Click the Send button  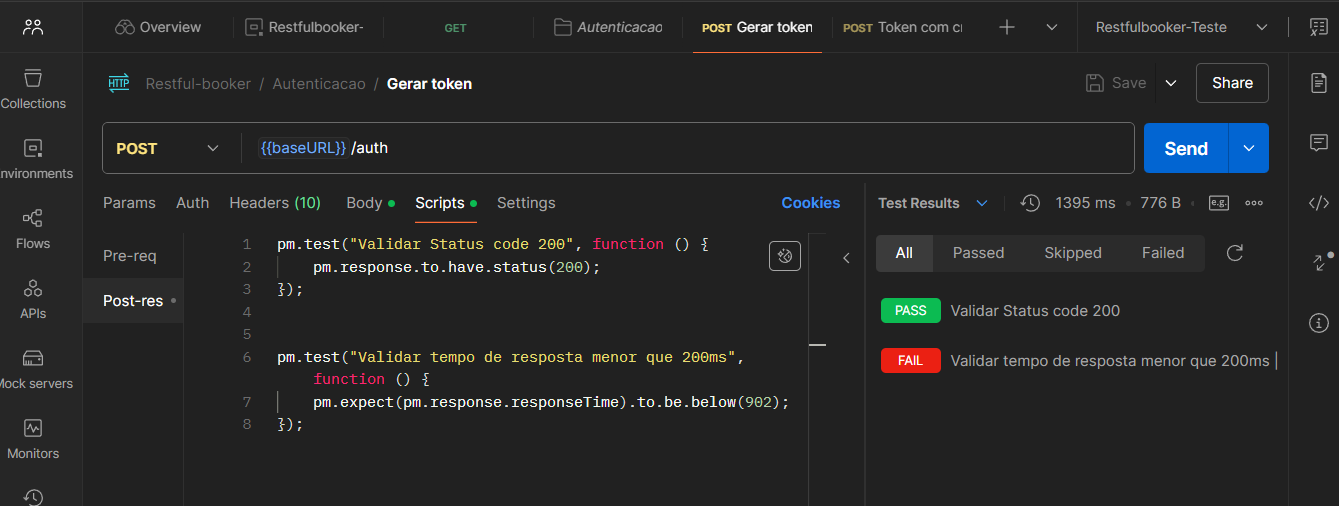point(1186,149)
